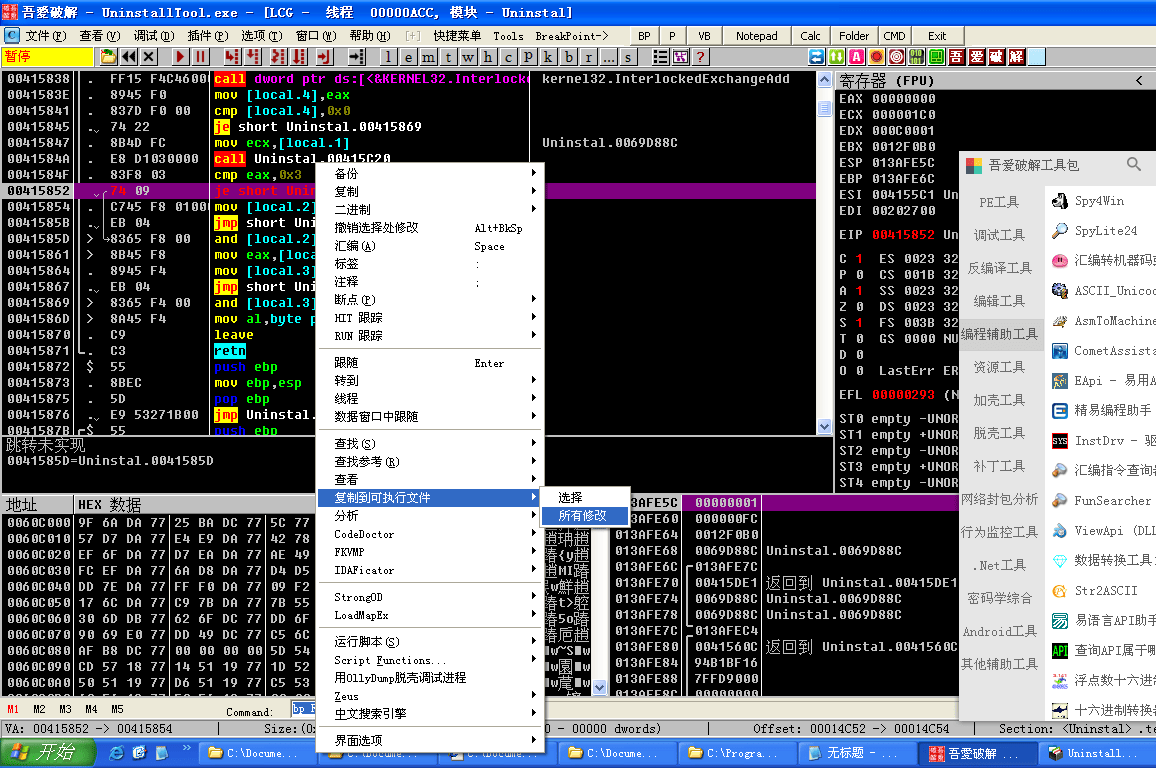Collapse the 寄存器 (FPU) panel arrow

tap(1139, 80)
